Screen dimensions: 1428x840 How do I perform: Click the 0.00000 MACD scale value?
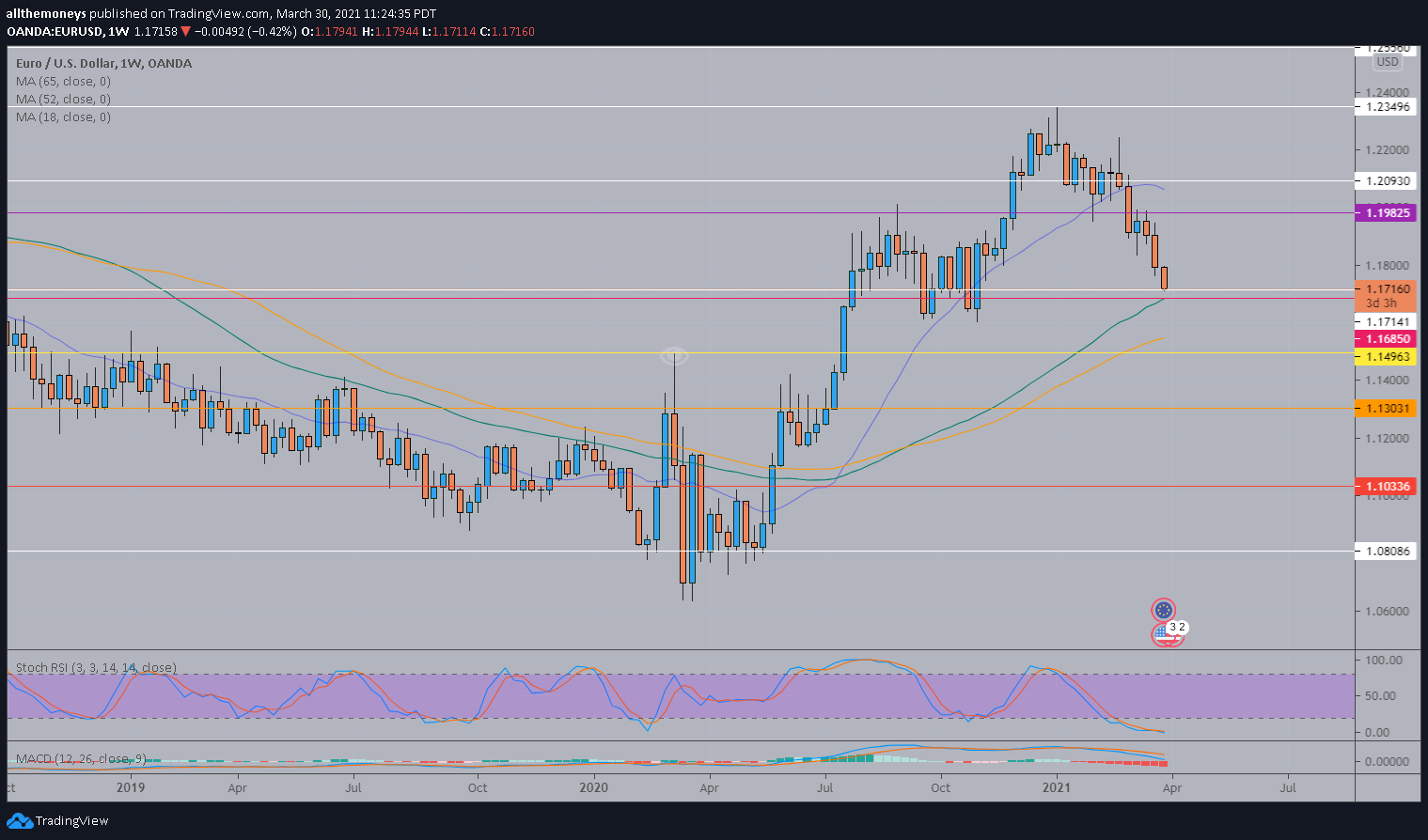coord(1387,762)
